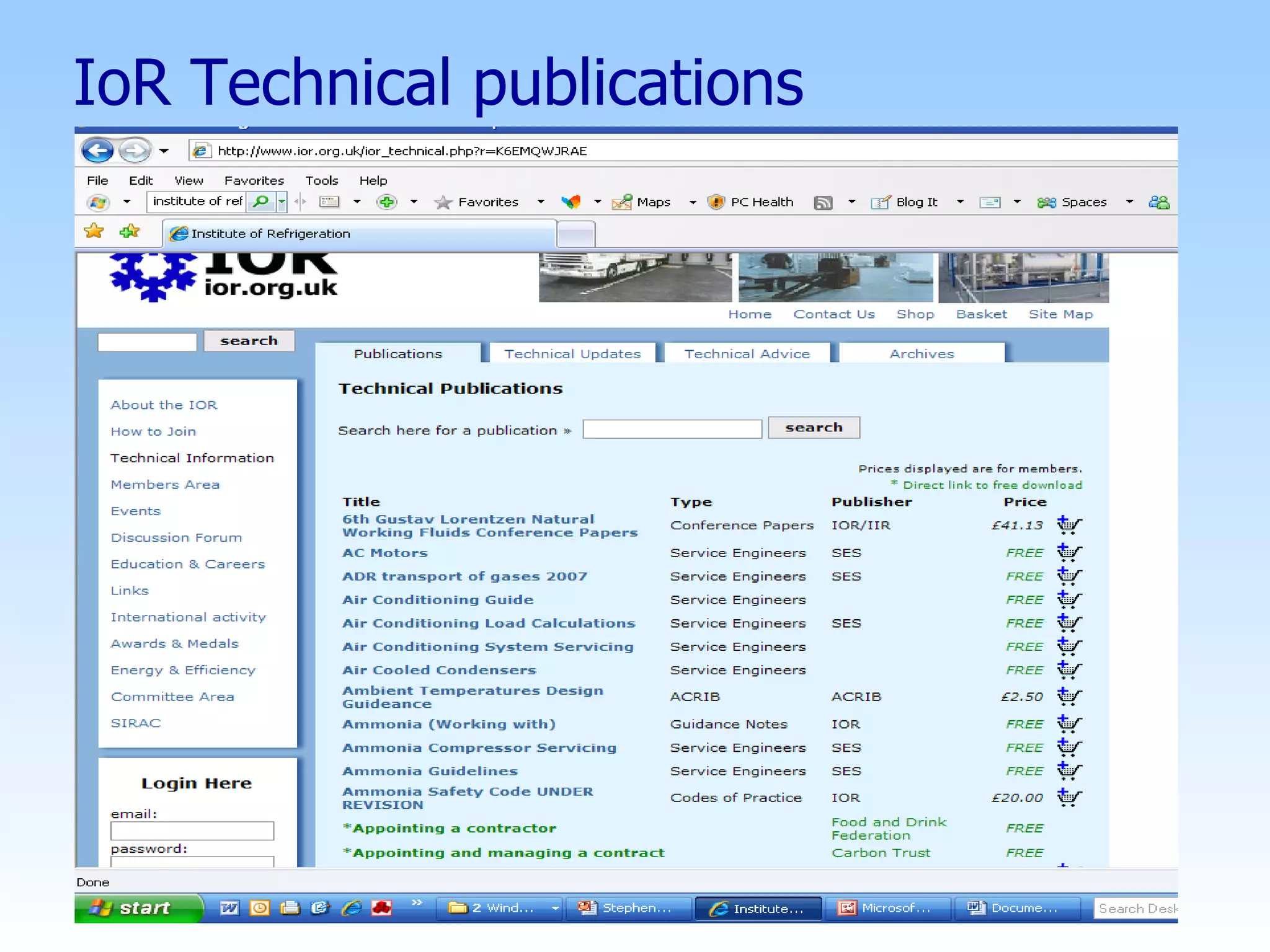The image size is (1270, 952).
Task: Open Discussion Forum sidebar link
Action: click(x=176, y=537)
